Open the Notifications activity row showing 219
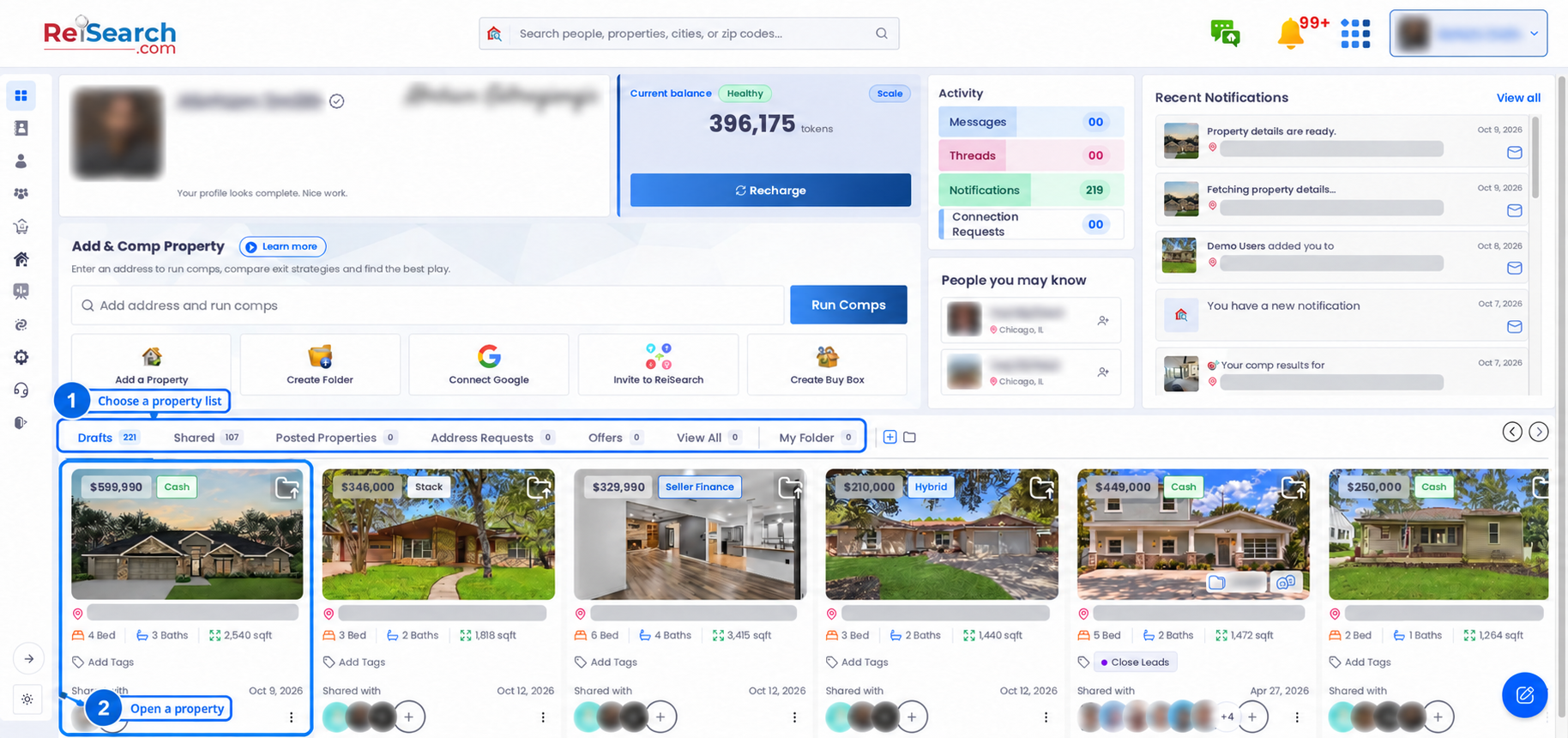 coord(1030,191)
